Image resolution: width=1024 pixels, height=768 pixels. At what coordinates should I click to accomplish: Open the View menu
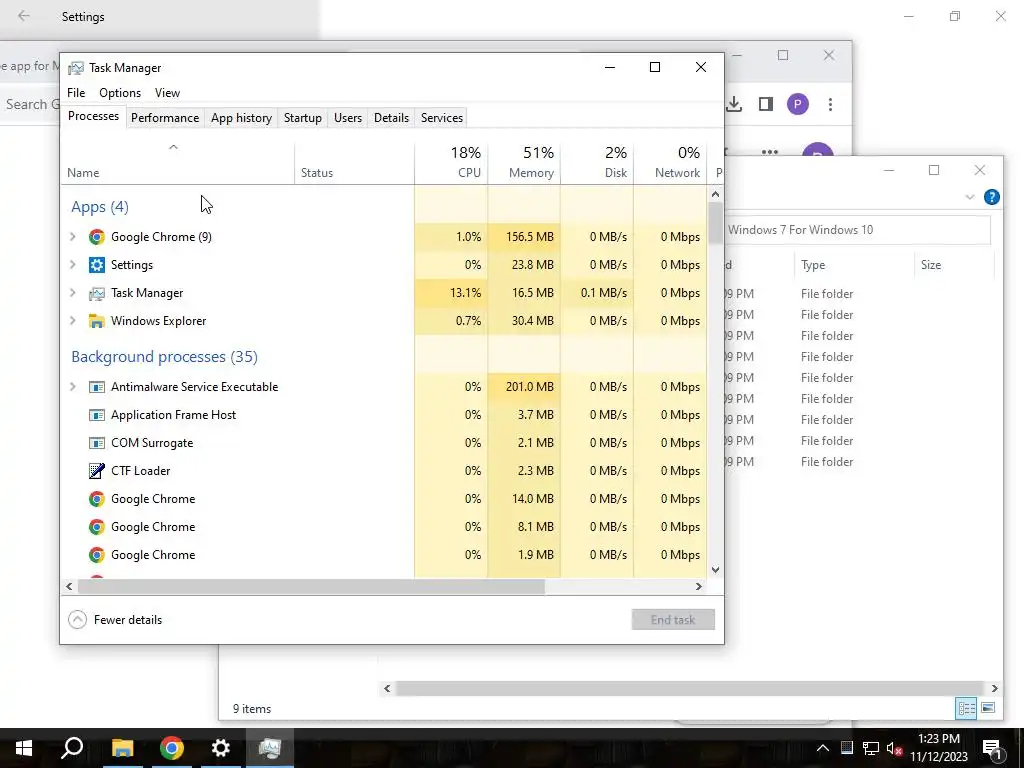click(167, 93)
